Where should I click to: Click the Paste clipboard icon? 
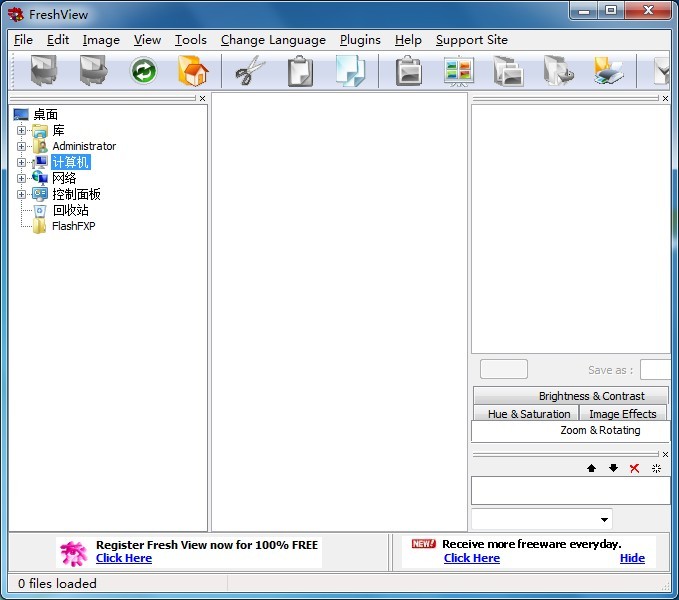[x=300, y=71]
